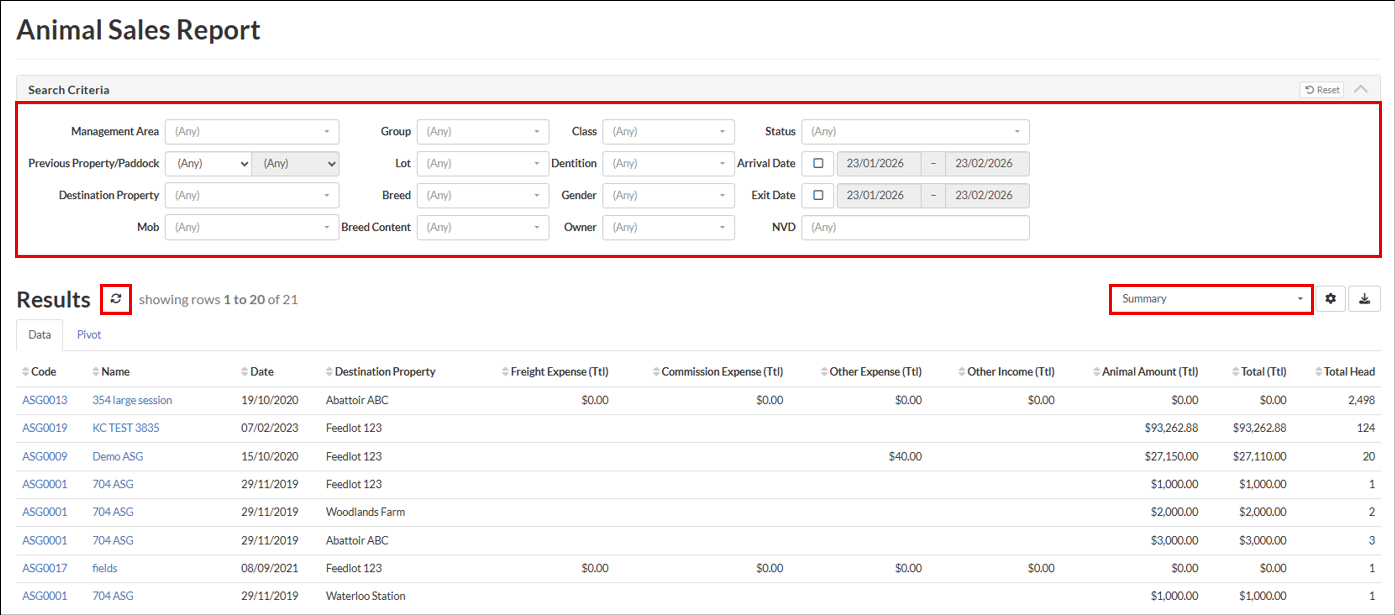The image size is (1395, 615).
Task: Open the Management Area dropdown
Action: [252, 131]
